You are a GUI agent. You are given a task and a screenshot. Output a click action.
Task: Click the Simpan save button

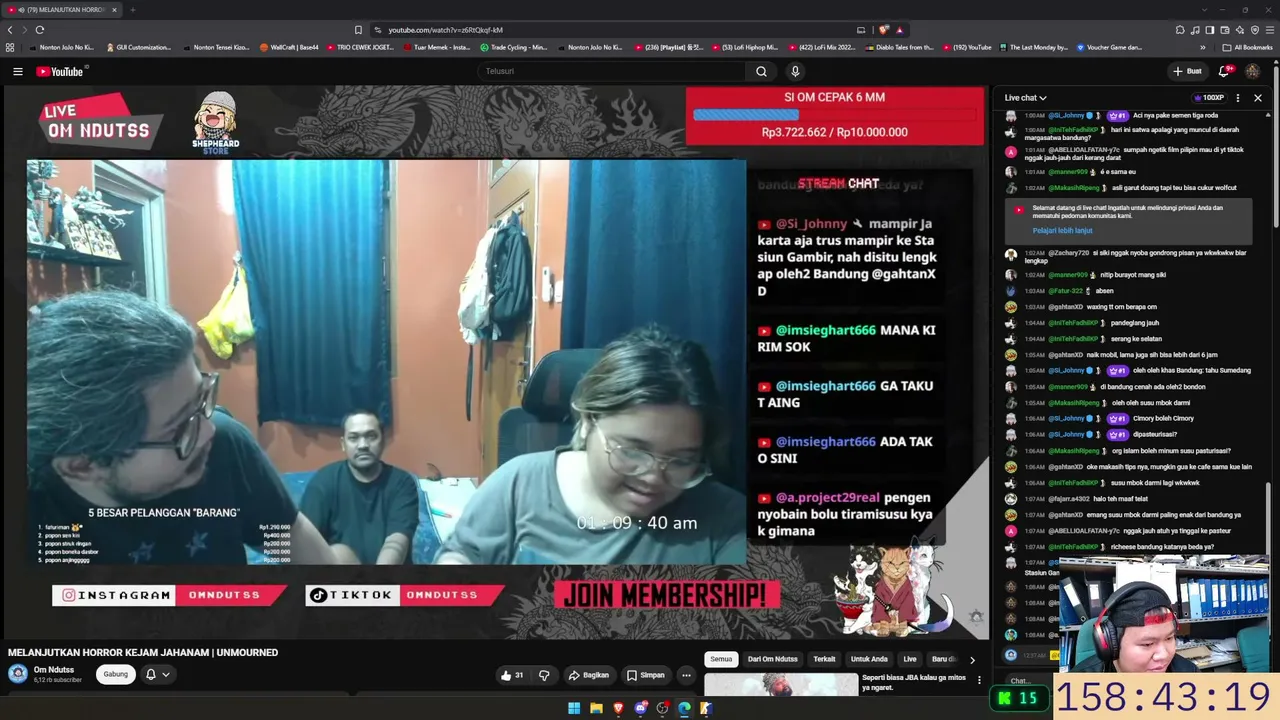point(646,675)
